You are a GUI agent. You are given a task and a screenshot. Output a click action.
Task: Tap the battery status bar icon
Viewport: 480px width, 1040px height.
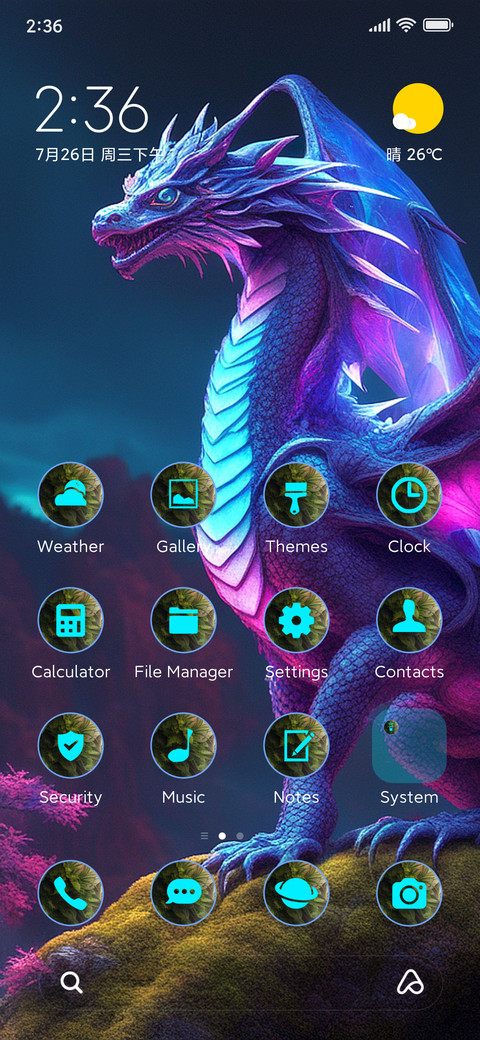click(438, 26)
